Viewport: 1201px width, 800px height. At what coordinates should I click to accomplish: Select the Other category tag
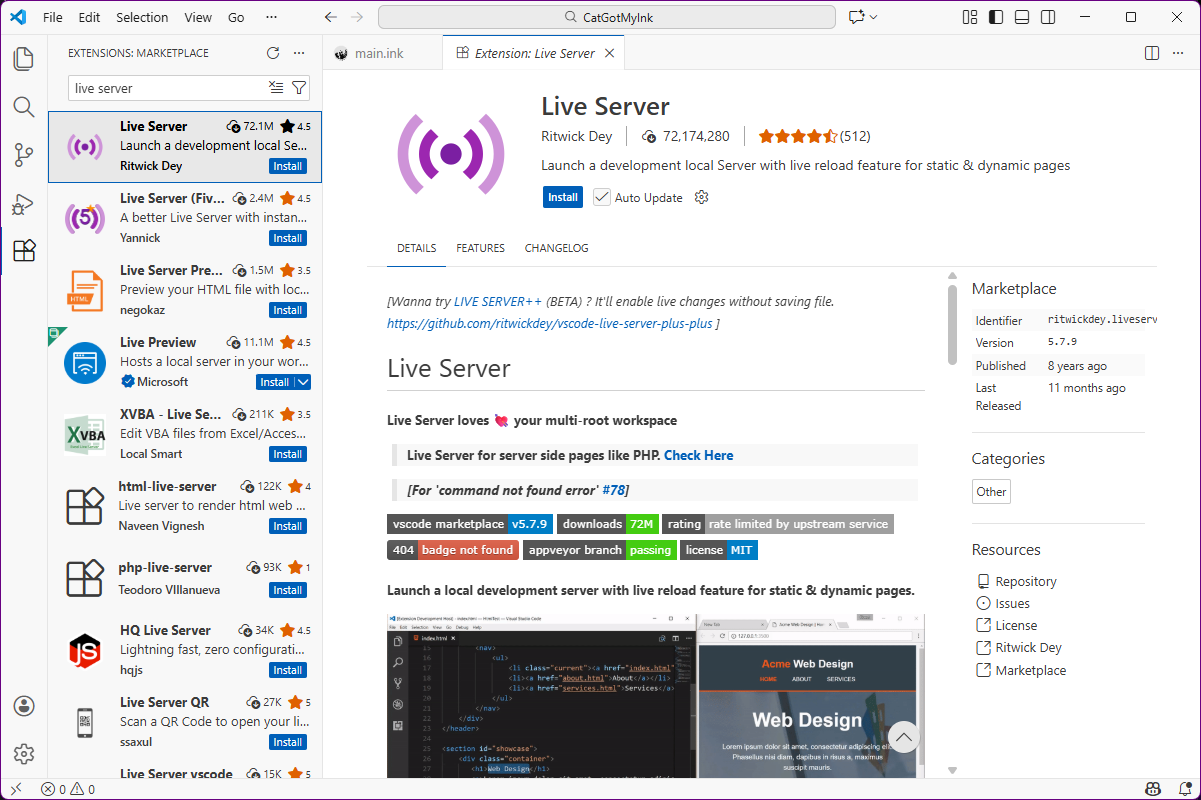(x=991, y=491)
